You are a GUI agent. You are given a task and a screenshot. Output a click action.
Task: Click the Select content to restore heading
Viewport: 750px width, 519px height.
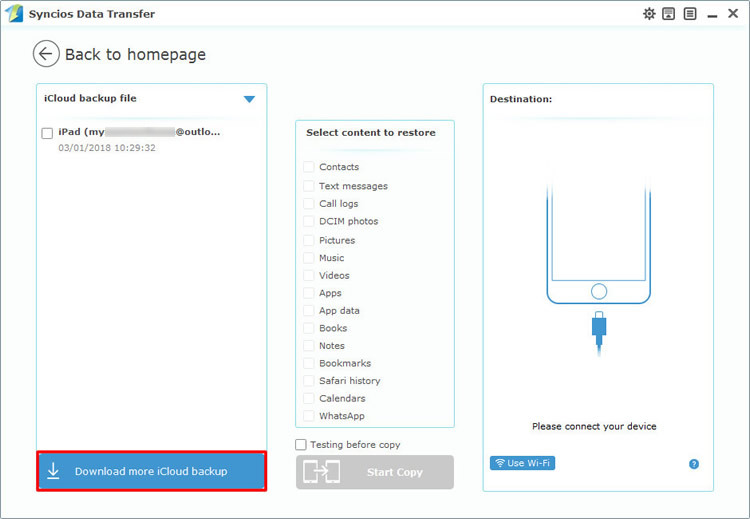click(371, 133)
